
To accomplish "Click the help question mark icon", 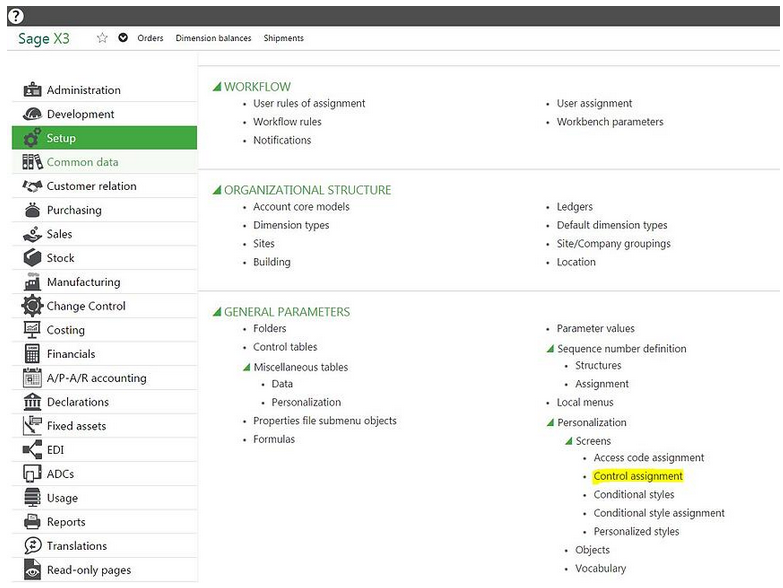I will pos(15,16).
